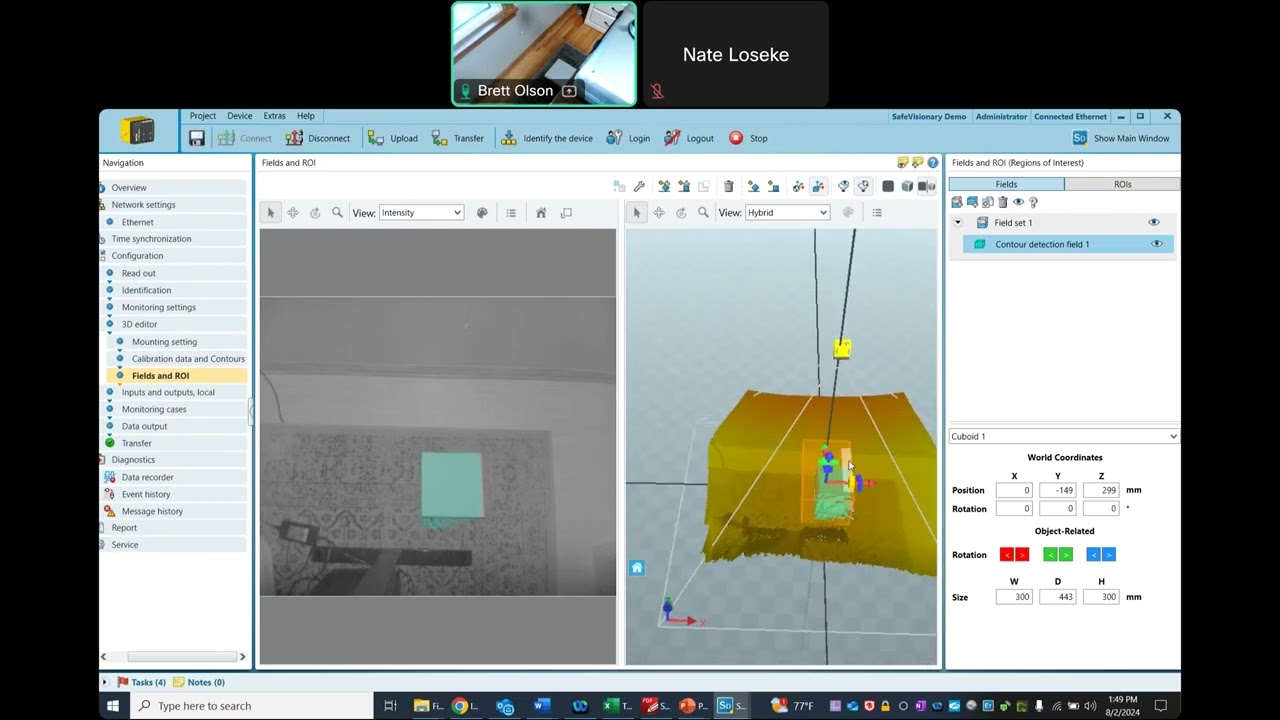Image resolution: width=1280 pixels, height=720 pixels.
Task: Open Mounting setting in the navigation
Action: (164, 342)
